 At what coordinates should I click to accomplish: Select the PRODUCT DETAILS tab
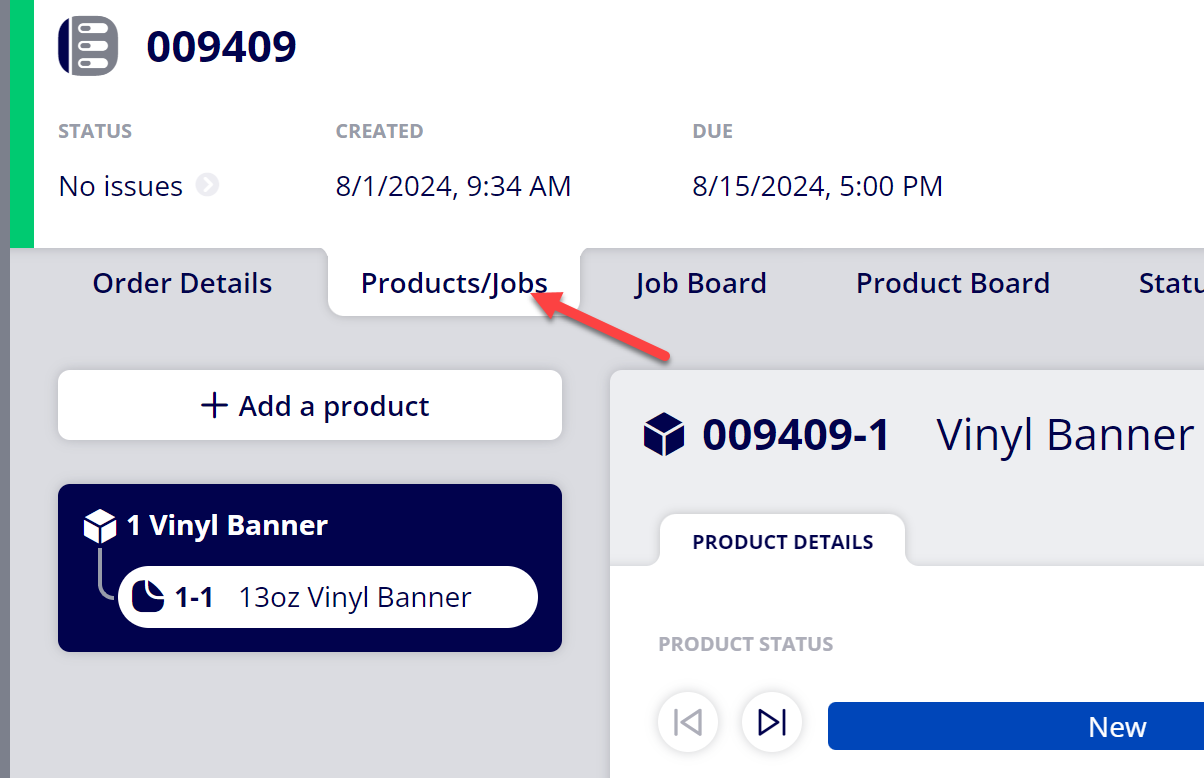783,541
